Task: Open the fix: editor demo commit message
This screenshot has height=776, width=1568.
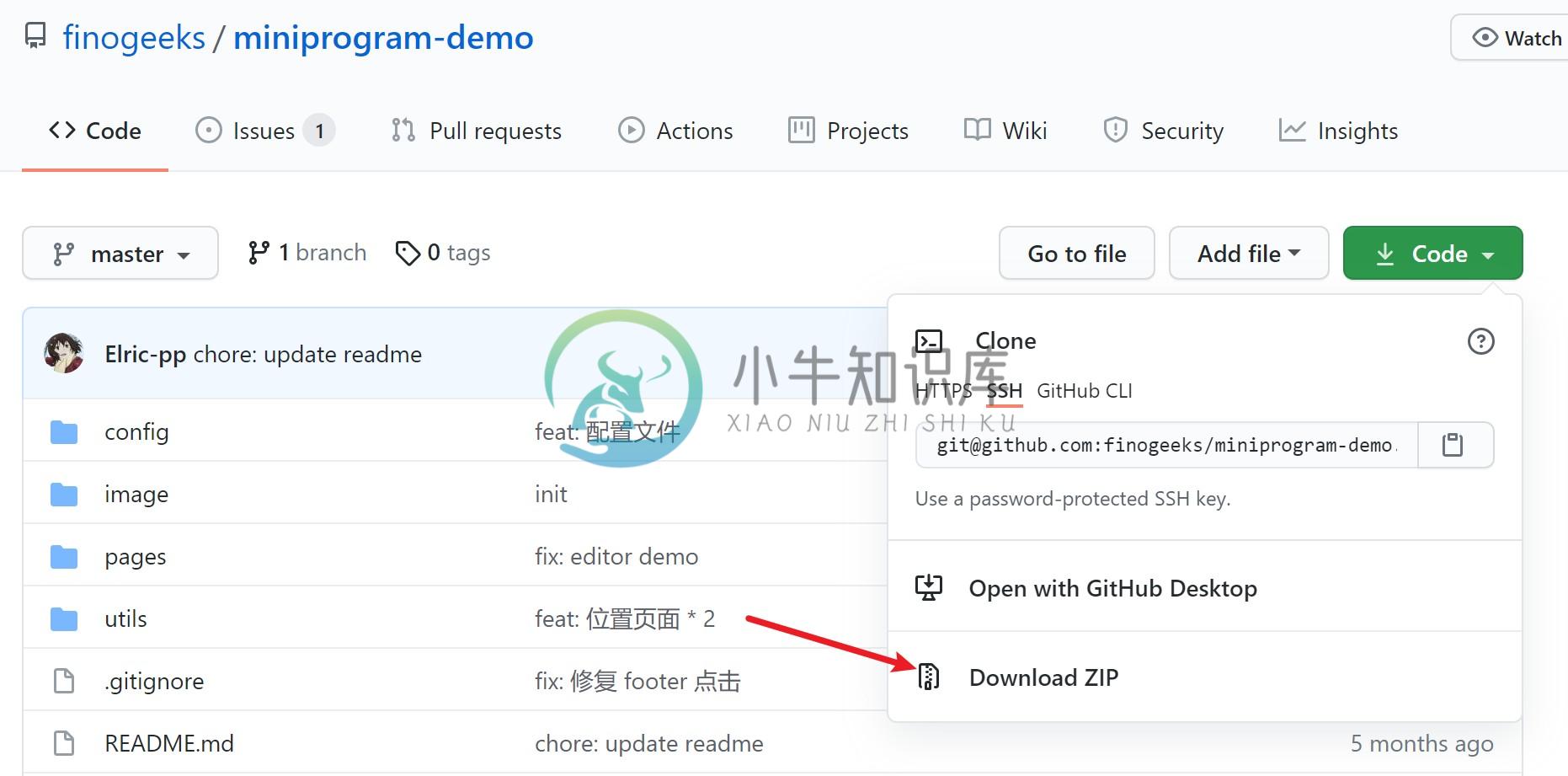Action: 616,557
